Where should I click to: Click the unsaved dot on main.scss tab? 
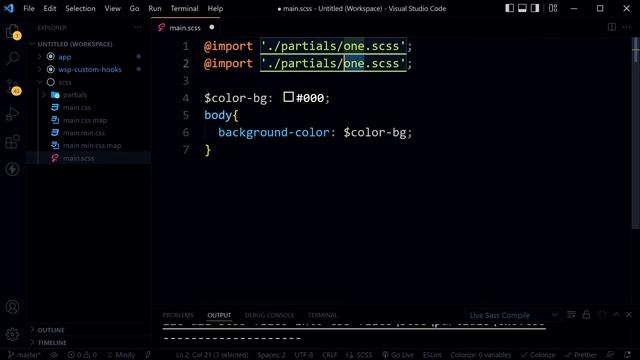click(x=211, y=27)
